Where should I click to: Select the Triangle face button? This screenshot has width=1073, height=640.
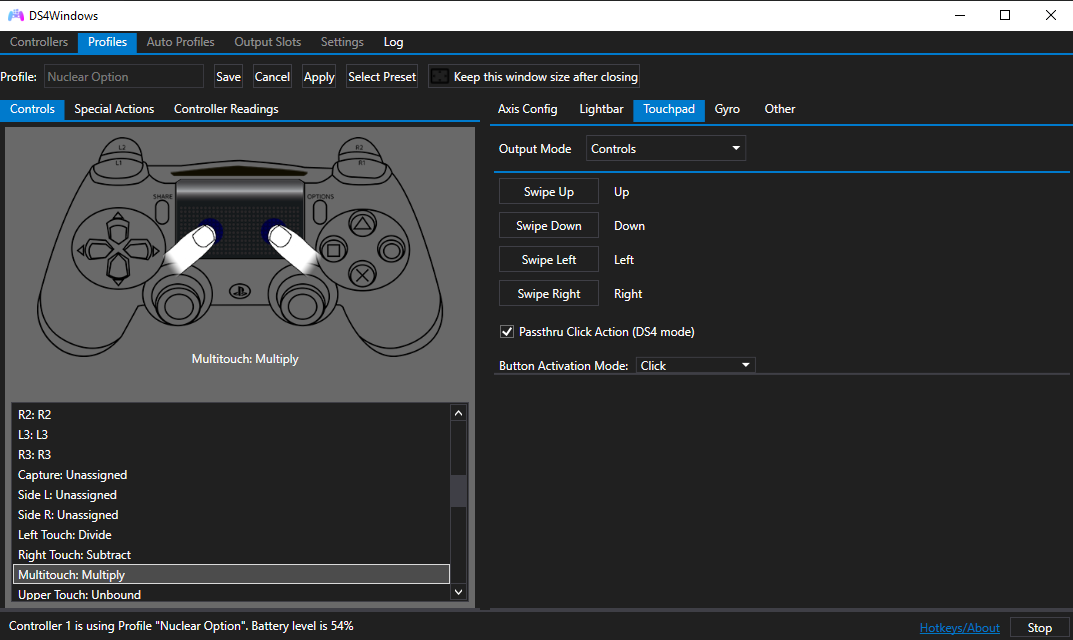362,223
